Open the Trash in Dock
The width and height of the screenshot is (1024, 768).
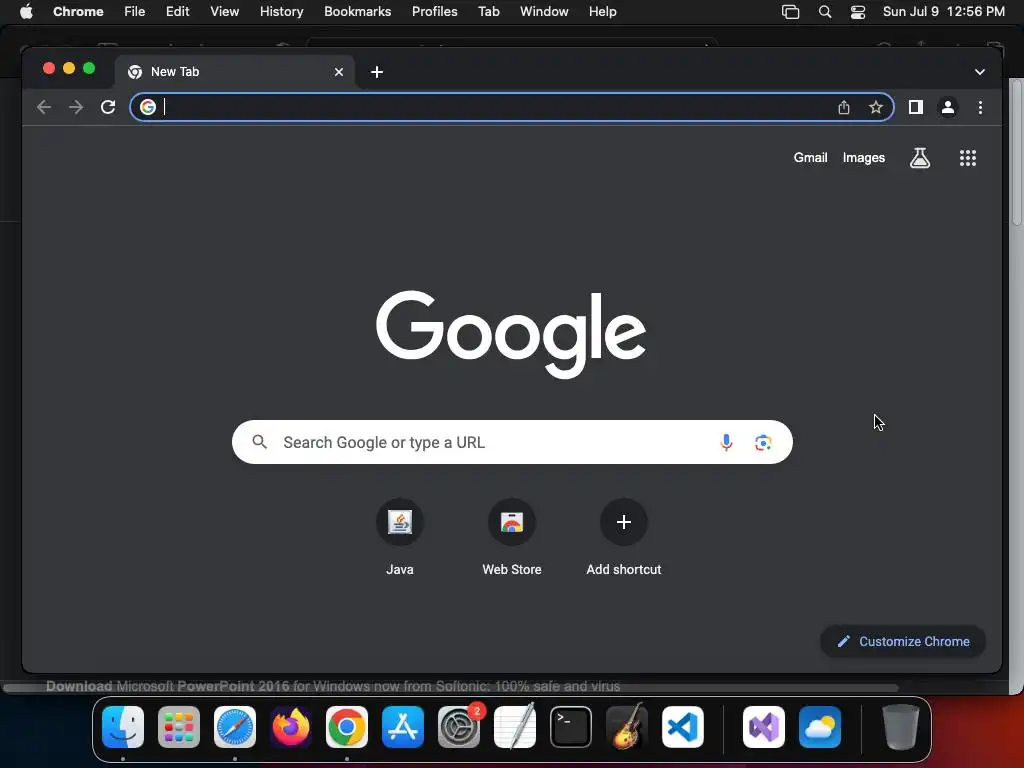click(901, 727)
